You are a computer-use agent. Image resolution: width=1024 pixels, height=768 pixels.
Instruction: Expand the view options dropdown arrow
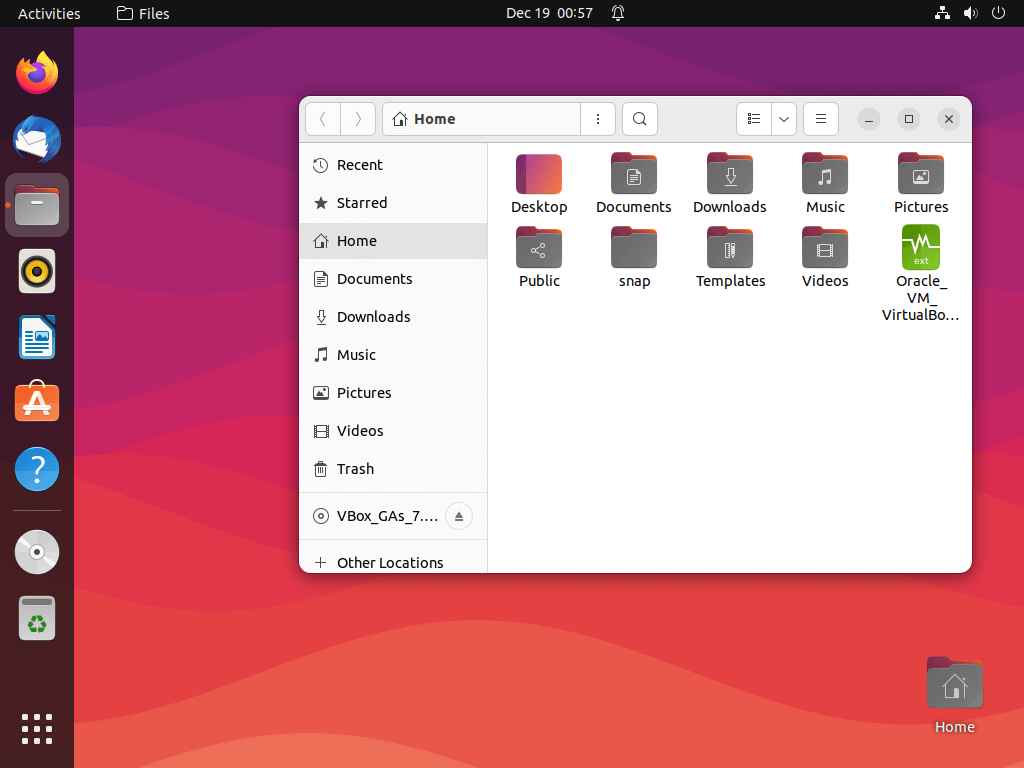(784, 119)
